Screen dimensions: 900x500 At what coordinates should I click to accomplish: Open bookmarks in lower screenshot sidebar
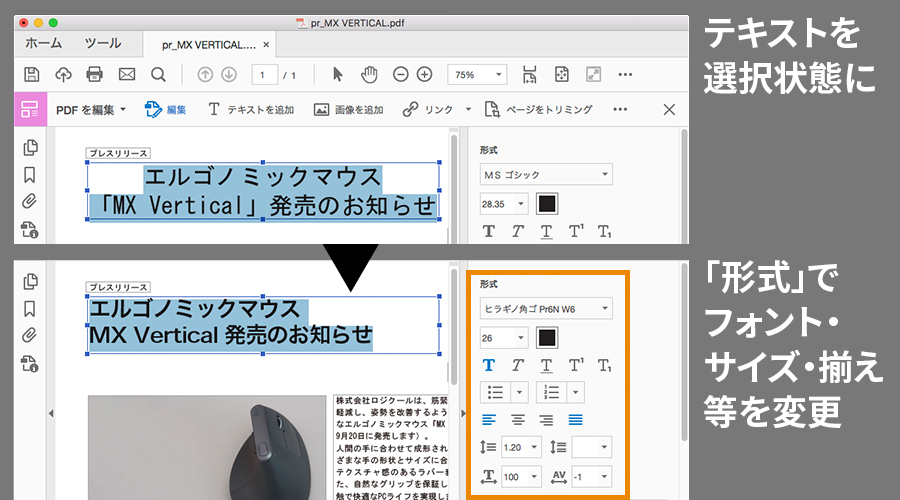pyautogui.click(x=30, y=308)
